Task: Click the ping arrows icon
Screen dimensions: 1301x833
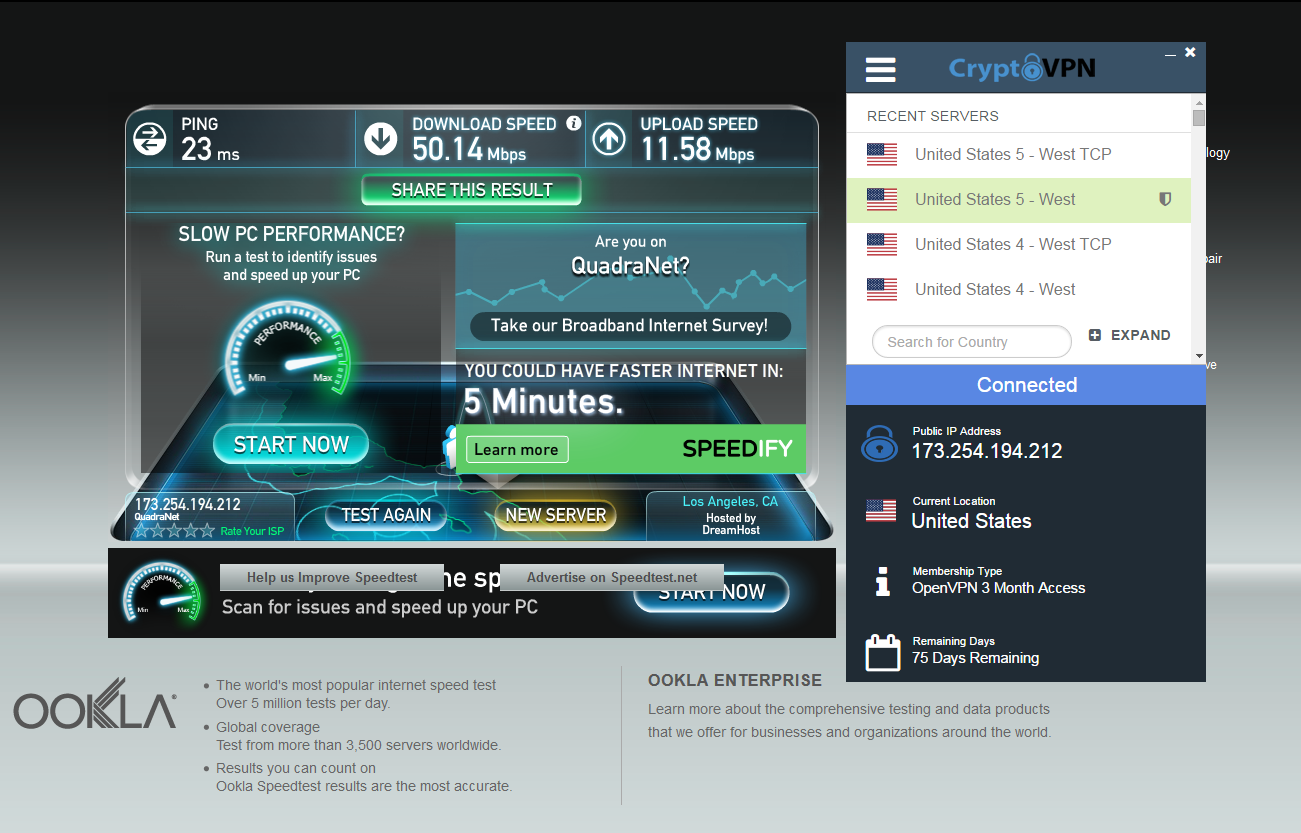Action: point(150,139)
